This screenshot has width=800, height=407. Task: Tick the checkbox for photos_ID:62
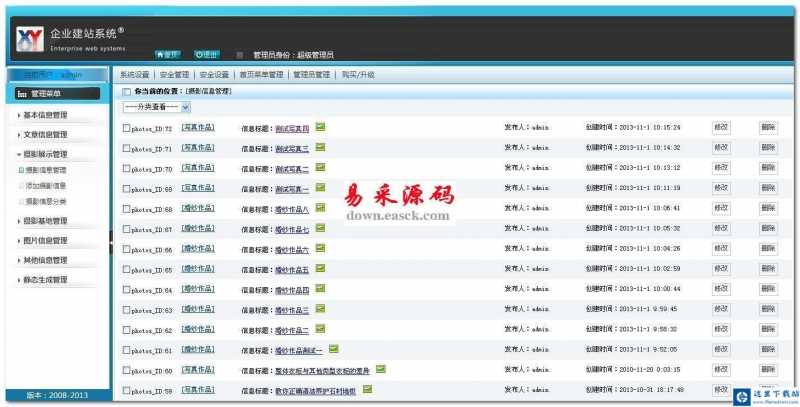[126, 330]
